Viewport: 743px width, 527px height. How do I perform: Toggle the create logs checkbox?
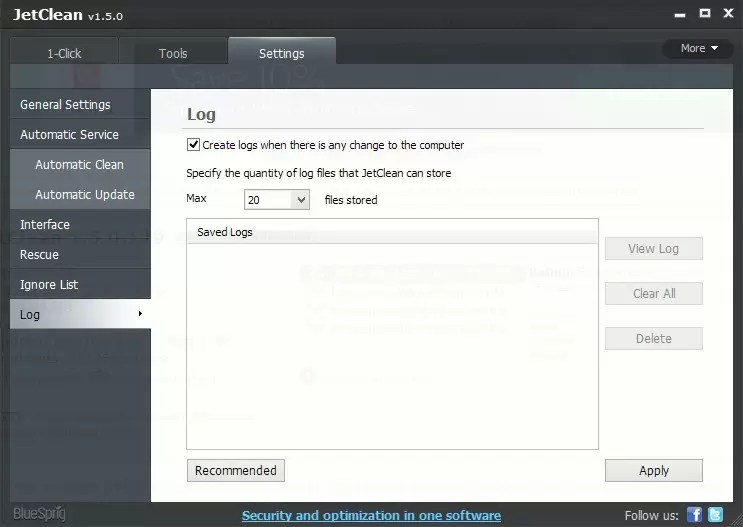click(193, 145)
